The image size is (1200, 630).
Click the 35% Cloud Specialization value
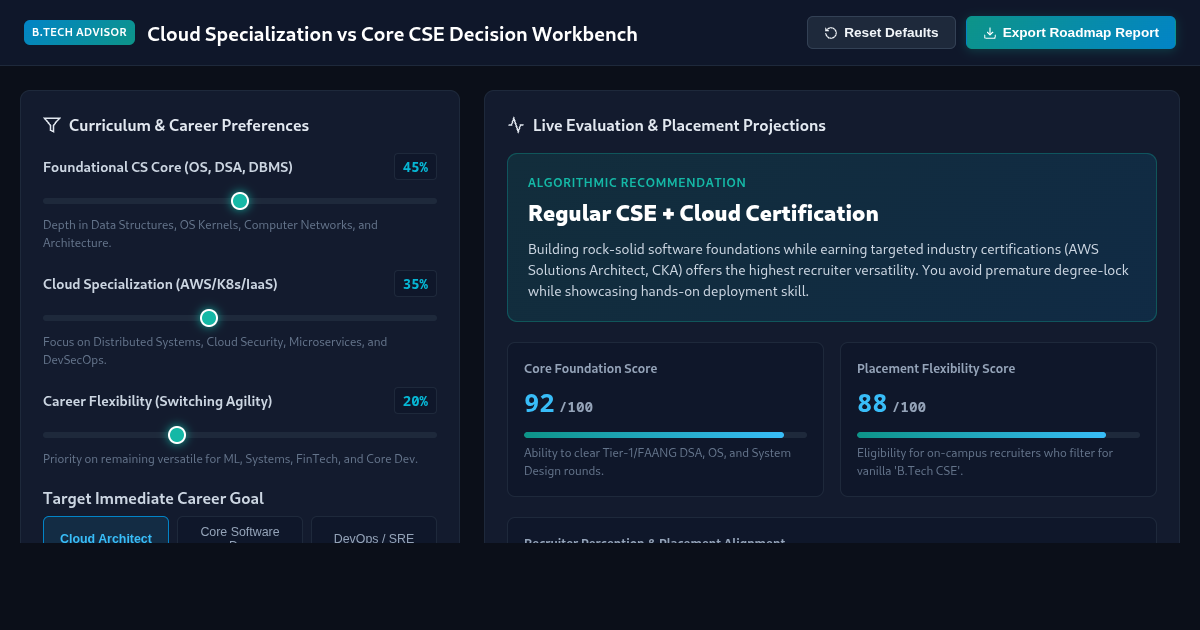[x=415, y=284]
